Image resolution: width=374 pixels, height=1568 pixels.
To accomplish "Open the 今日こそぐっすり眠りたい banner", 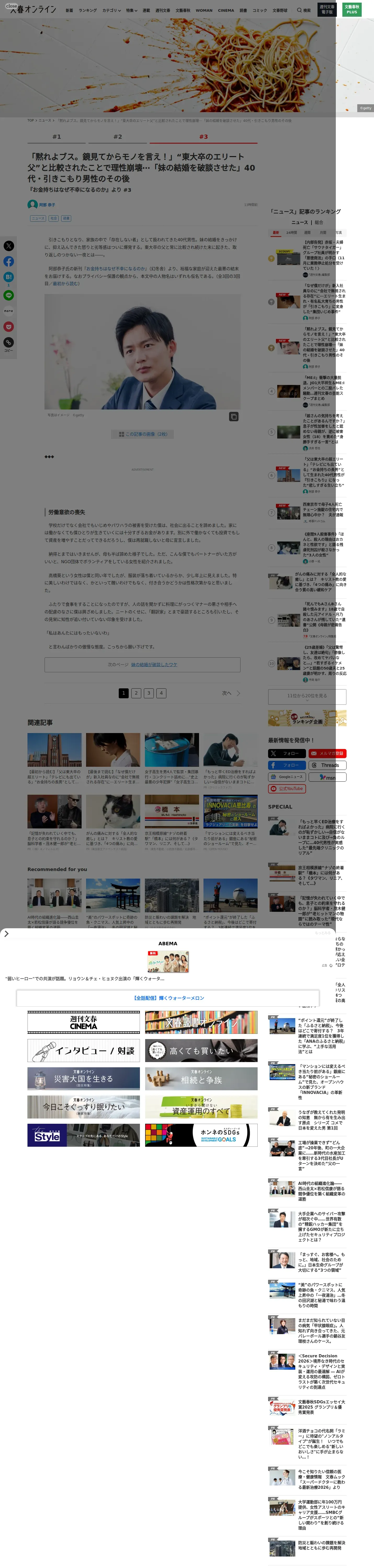I will [x=83, y=1107].
